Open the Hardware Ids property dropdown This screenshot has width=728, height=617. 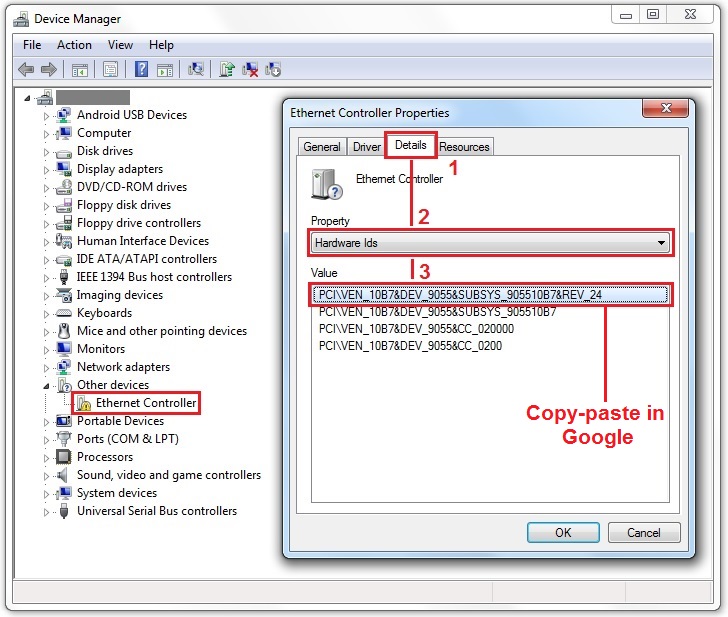(x=490, y=242)
